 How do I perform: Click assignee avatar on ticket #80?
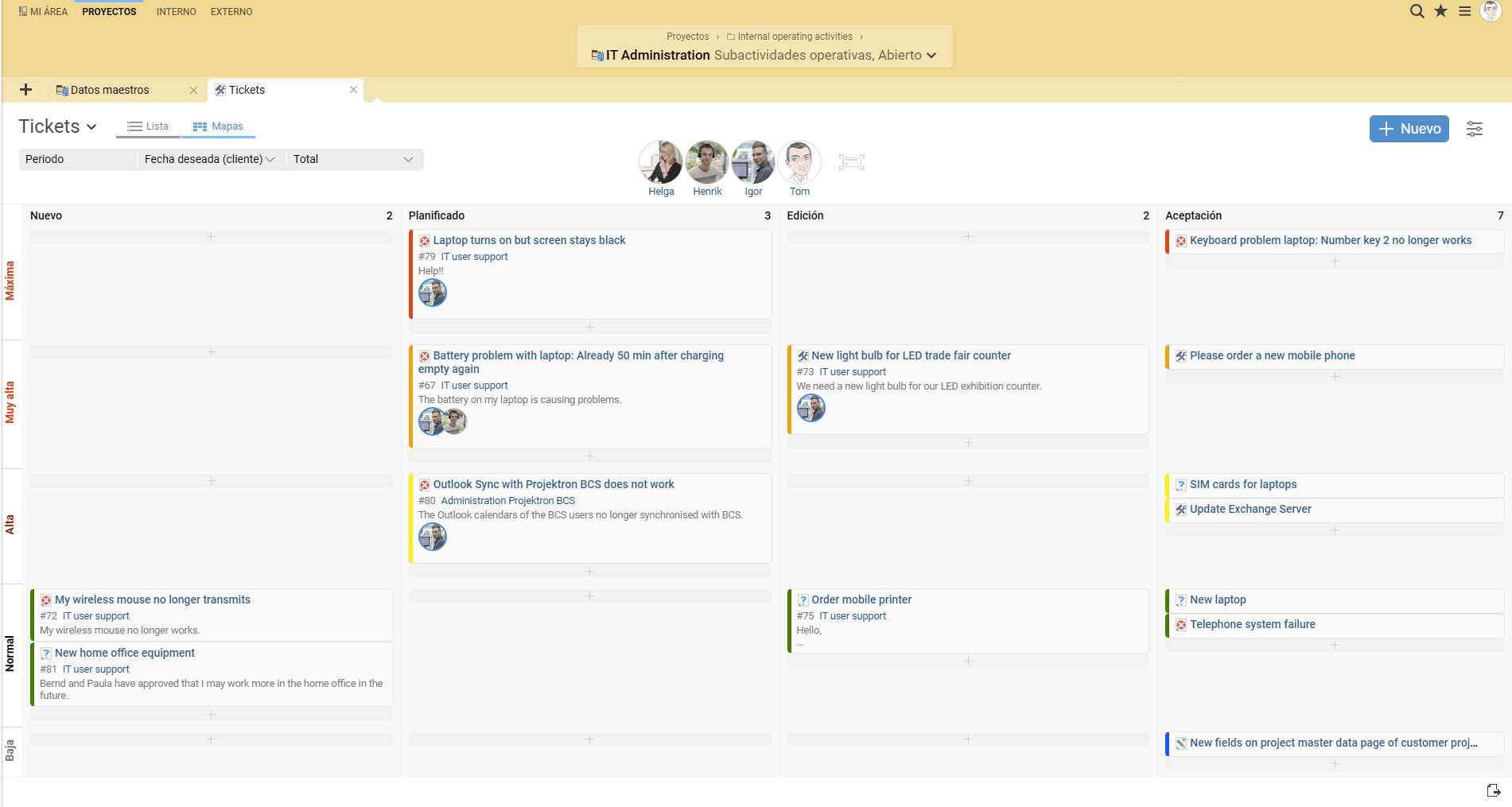(x=433, y=537)
